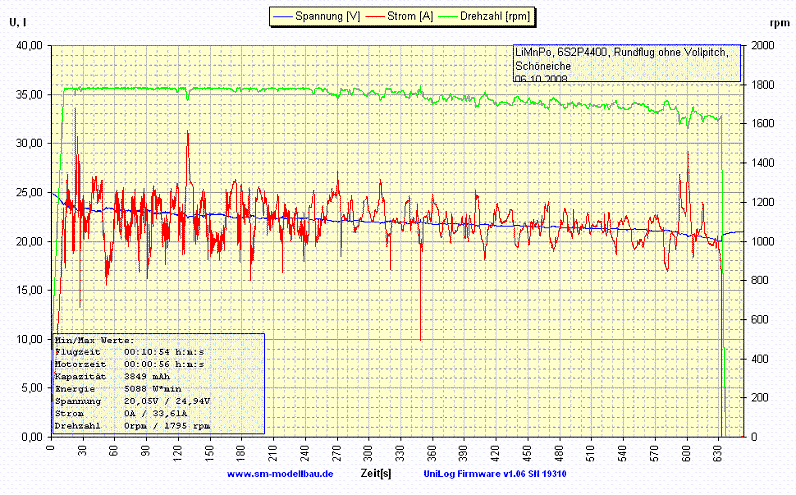Image resolution: width=796 pixels, height=495 pixels.
Task: Click the 30,00 left axis value
Action: (x=29, y=143)
